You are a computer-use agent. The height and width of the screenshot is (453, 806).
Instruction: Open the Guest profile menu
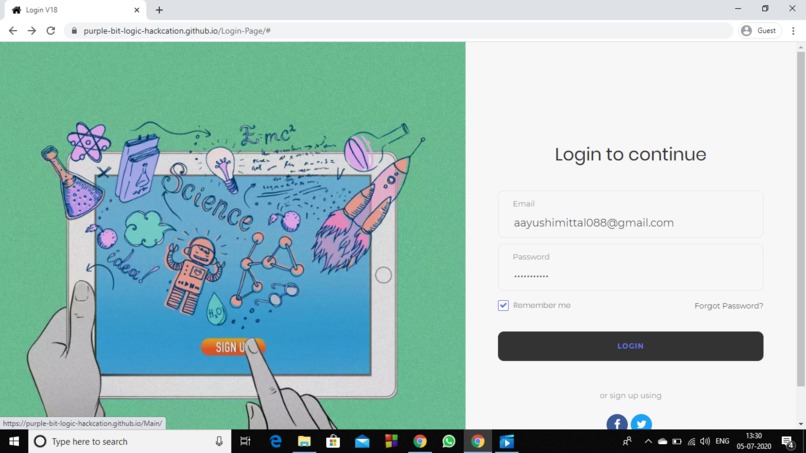pyautogui.click(x=760, y=31)
